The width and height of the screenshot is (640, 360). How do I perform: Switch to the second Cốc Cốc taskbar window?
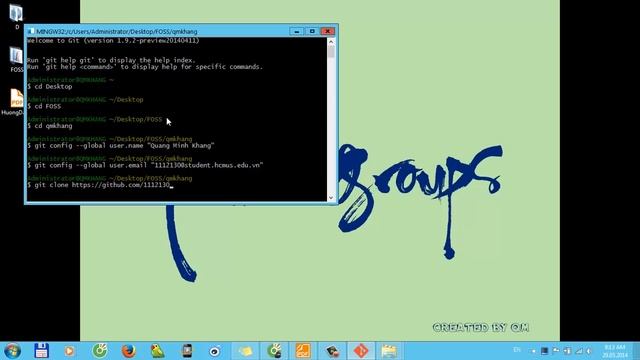[274, 351]
